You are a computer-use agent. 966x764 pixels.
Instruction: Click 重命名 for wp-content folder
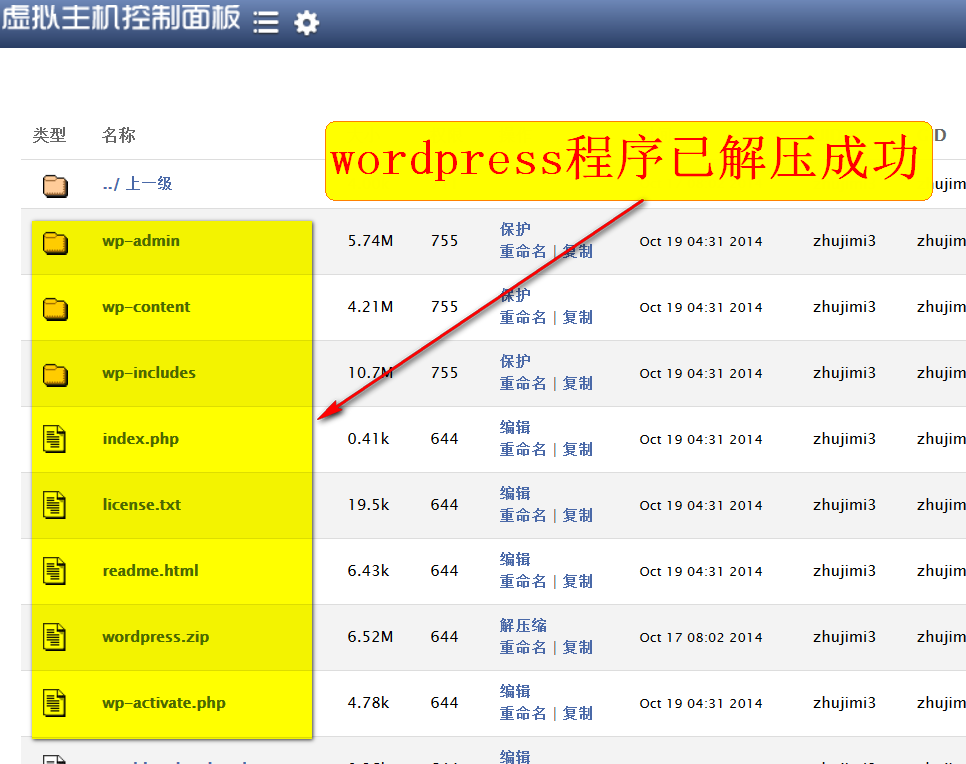[x=522, y=317]
